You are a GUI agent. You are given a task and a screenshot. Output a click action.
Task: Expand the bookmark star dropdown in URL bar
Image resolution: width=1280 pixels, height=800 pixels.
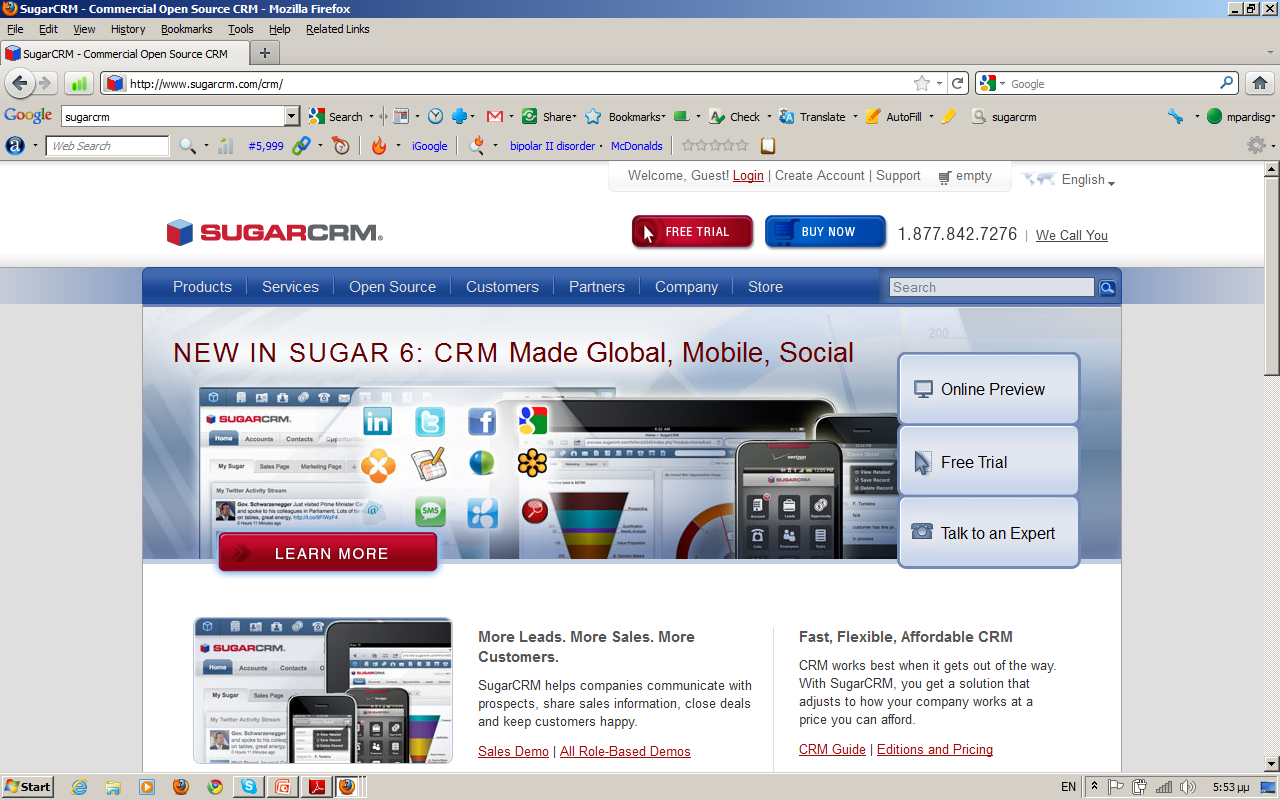939,84
